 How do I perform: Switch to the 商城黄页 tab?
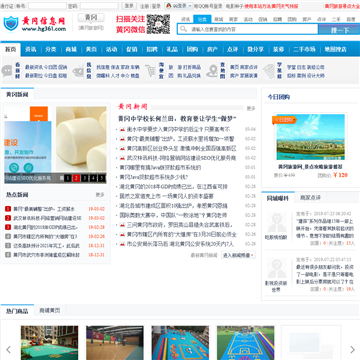point(50,310)
